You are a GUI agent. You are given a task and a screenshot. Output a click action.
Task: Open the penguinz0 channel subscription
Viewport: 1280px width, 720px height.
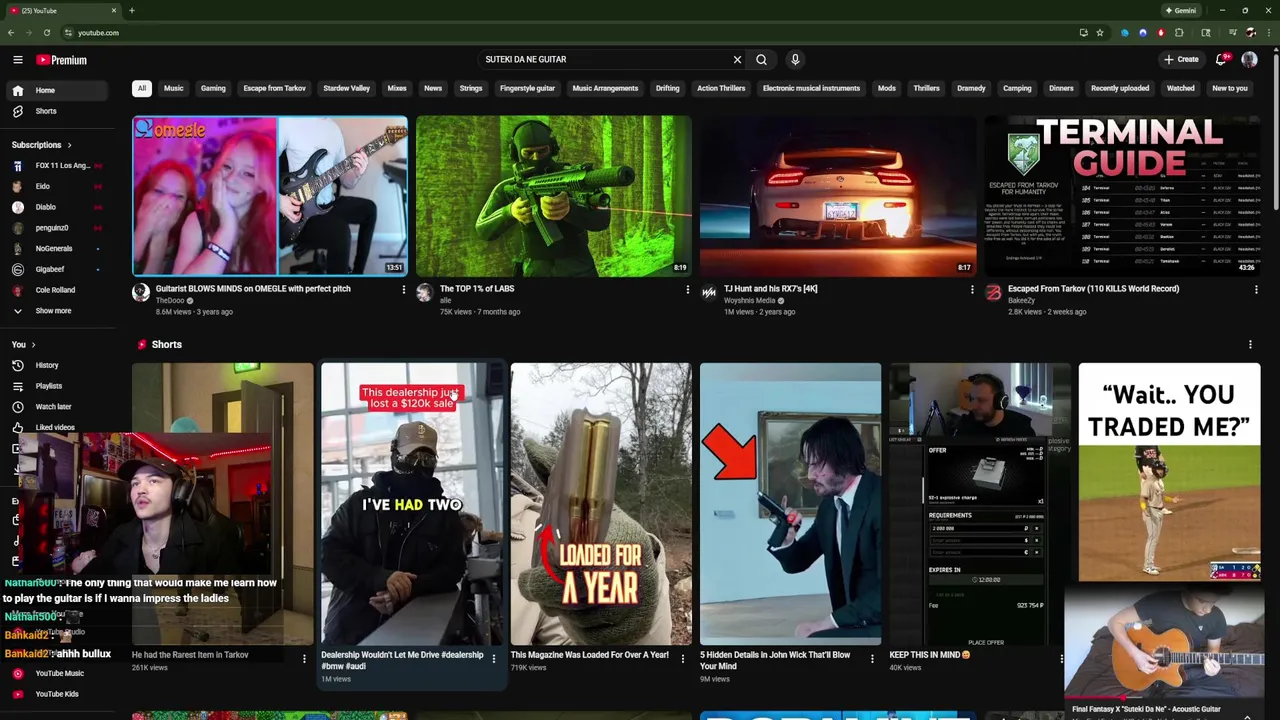coord(58,228)
